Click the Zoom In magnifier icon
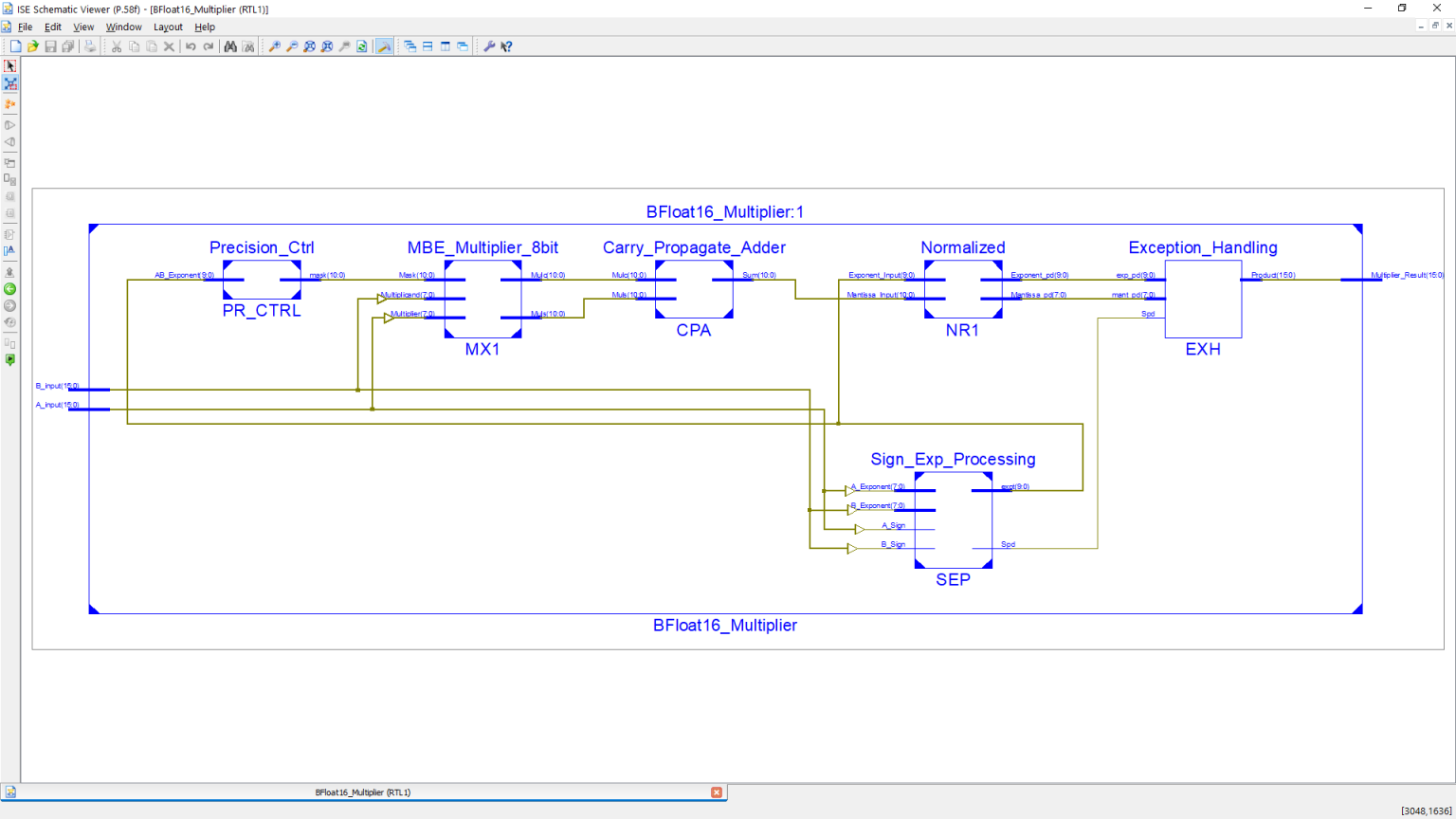 (x=275, y=46)
